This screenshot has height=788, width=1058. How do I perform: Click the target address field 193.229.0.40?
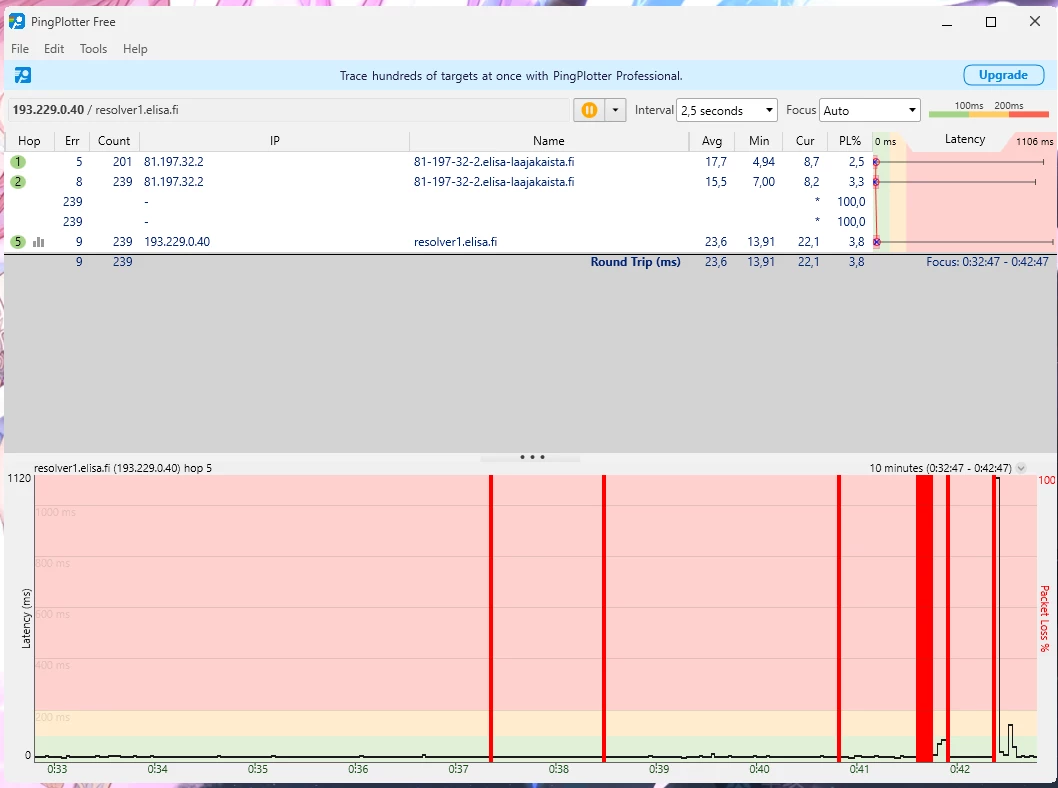click(289, 110)
